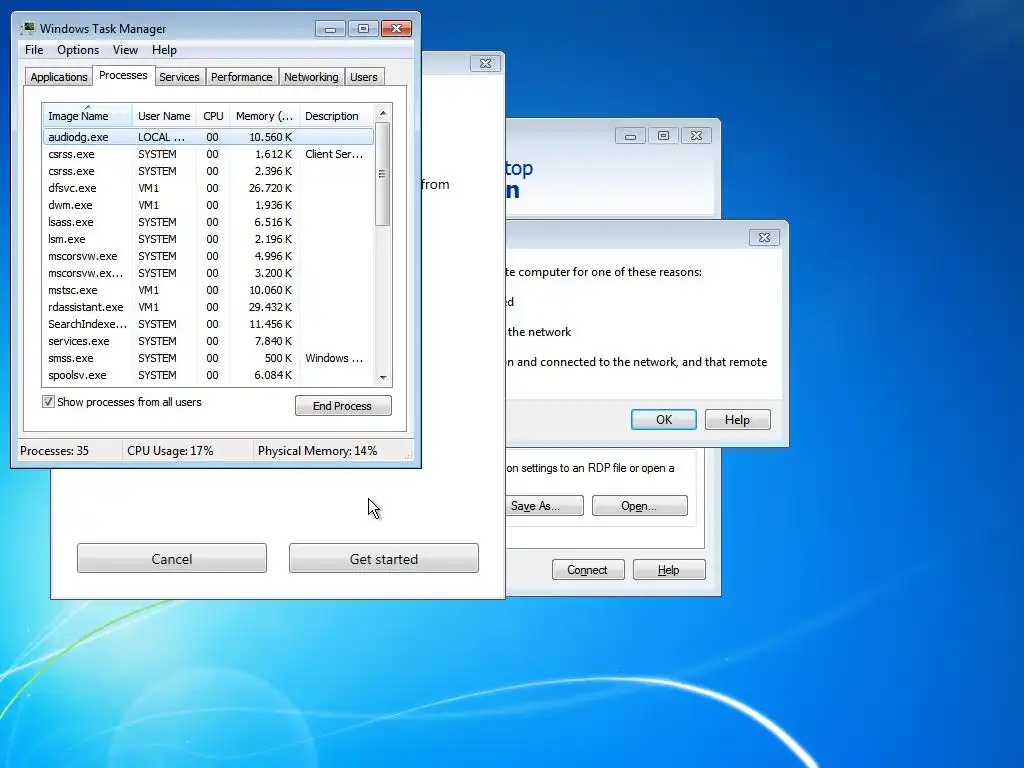Select the audiodg.exe process row

[x=208, y=137]
